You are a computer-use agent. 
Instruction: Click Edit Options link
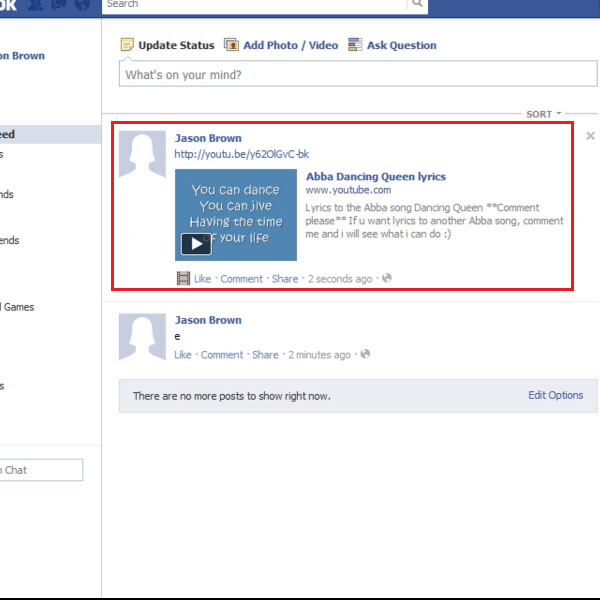click(556, 395)
